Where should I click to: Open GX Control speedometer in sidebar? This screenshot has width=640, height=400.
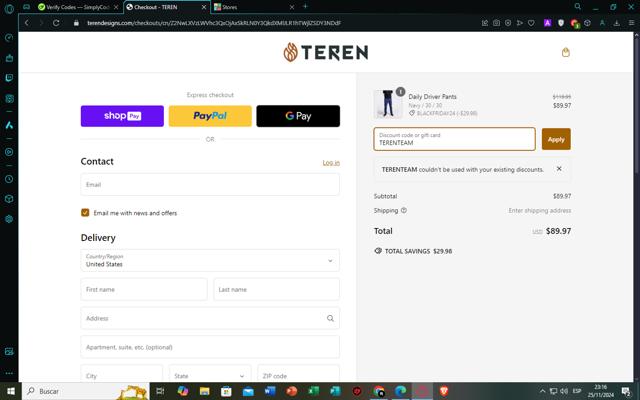coord(9,38)
